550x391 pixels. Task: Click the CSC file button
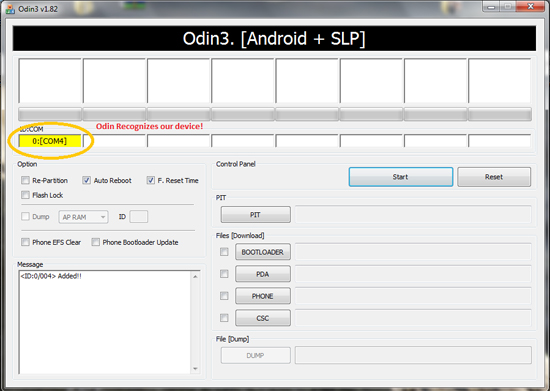263,318
